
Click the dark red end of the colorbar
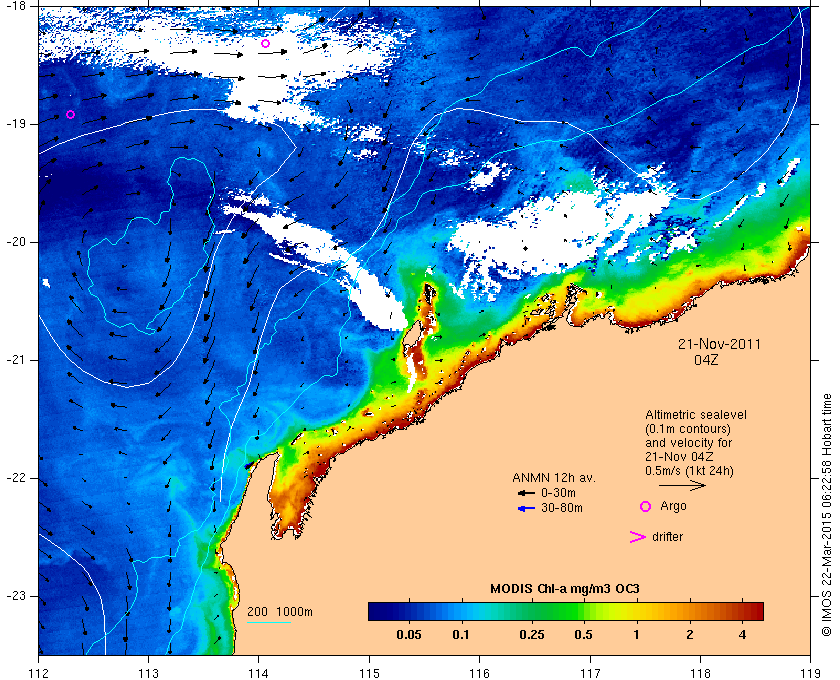click(756, 611)
